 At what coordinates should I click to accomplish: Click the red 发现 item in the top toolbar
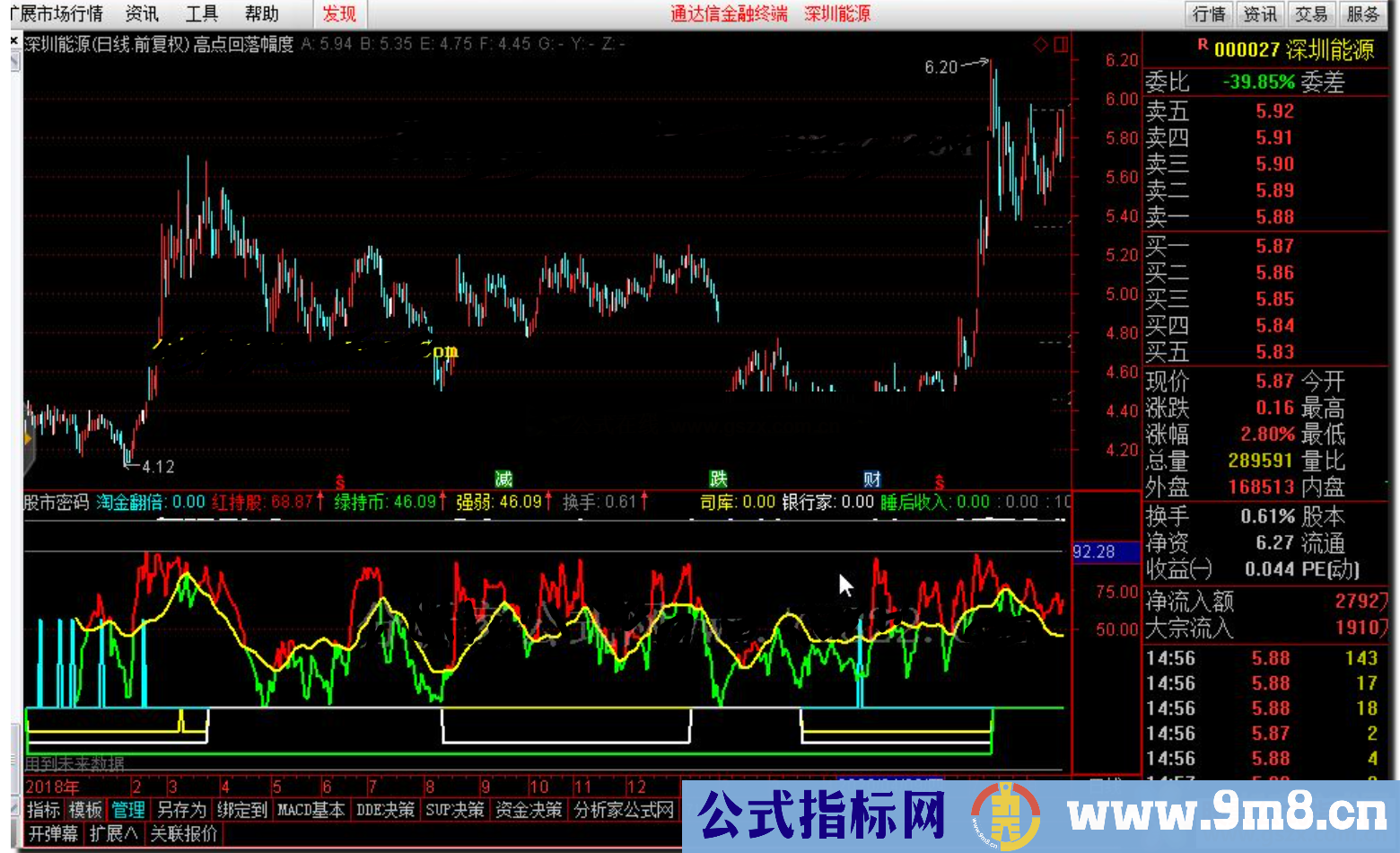point(339,13)
